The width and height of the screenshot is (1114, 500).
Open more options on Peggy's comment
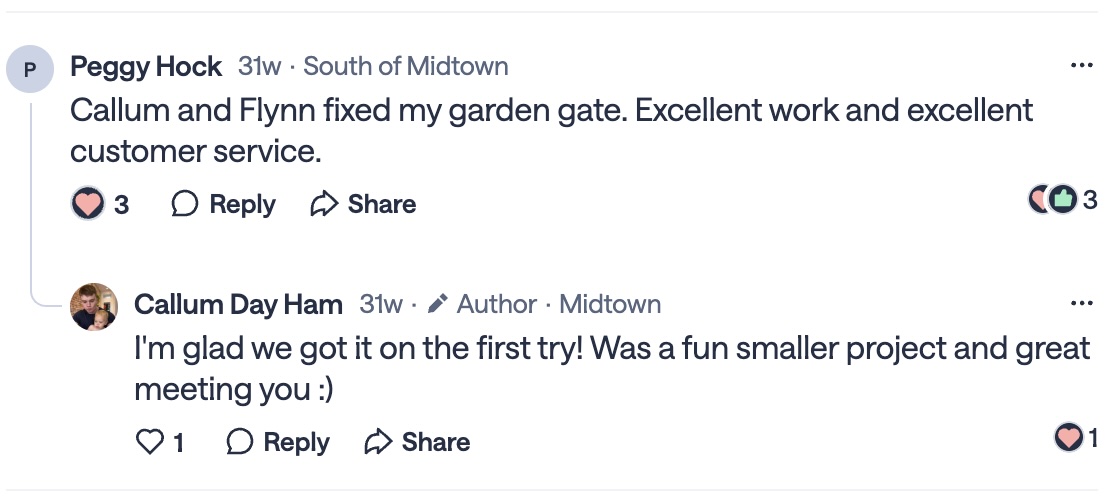(1081, 66)
